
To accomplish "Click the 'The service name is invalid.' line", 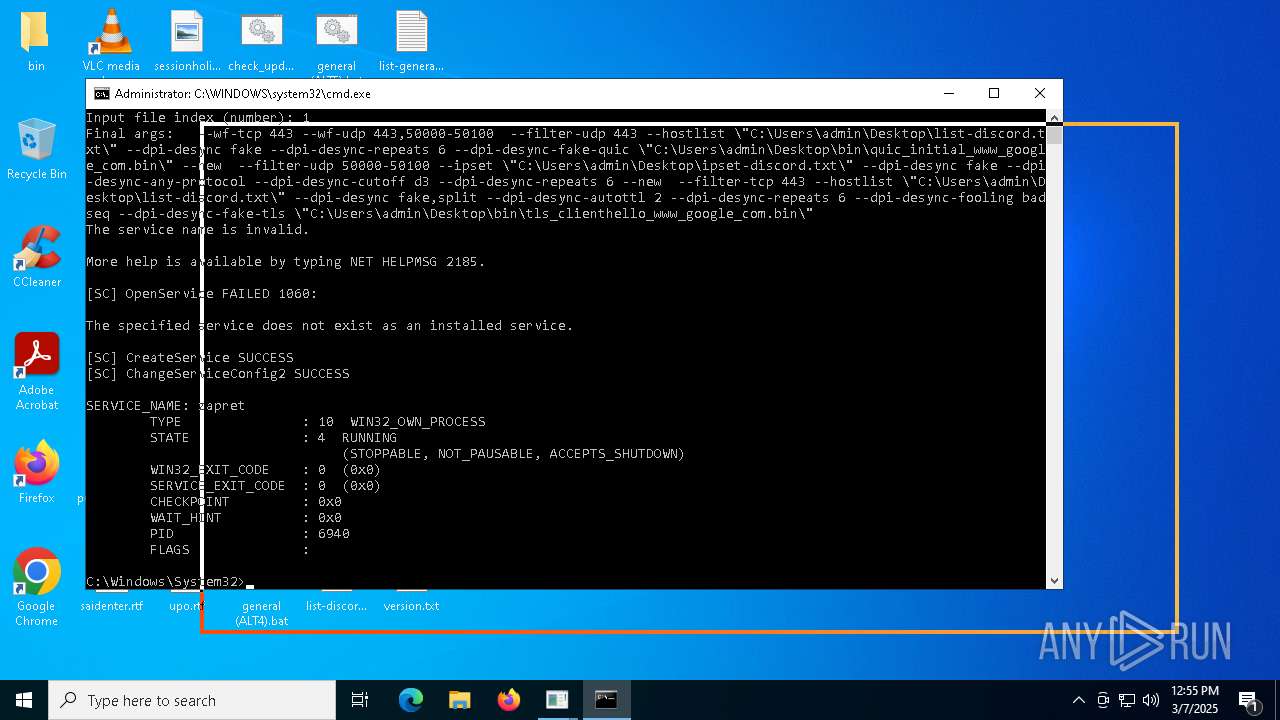I will click(x=198, y=230).
